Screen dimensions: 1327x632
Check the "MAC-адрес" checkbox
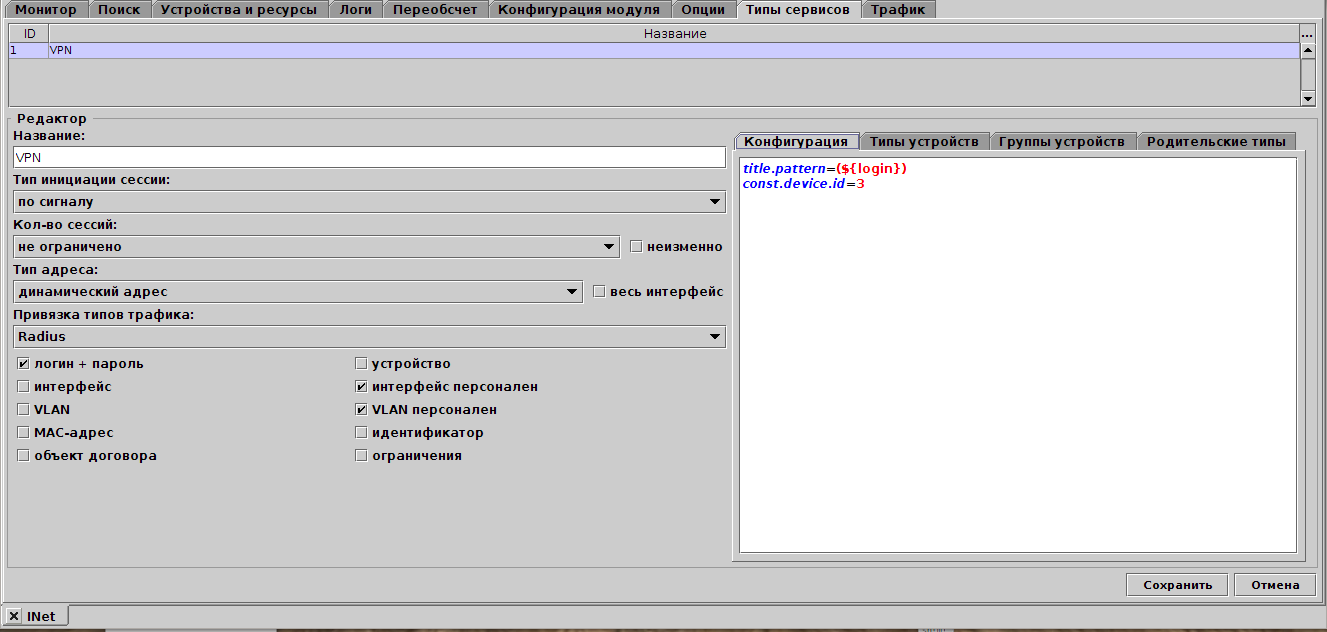point(22,432)
